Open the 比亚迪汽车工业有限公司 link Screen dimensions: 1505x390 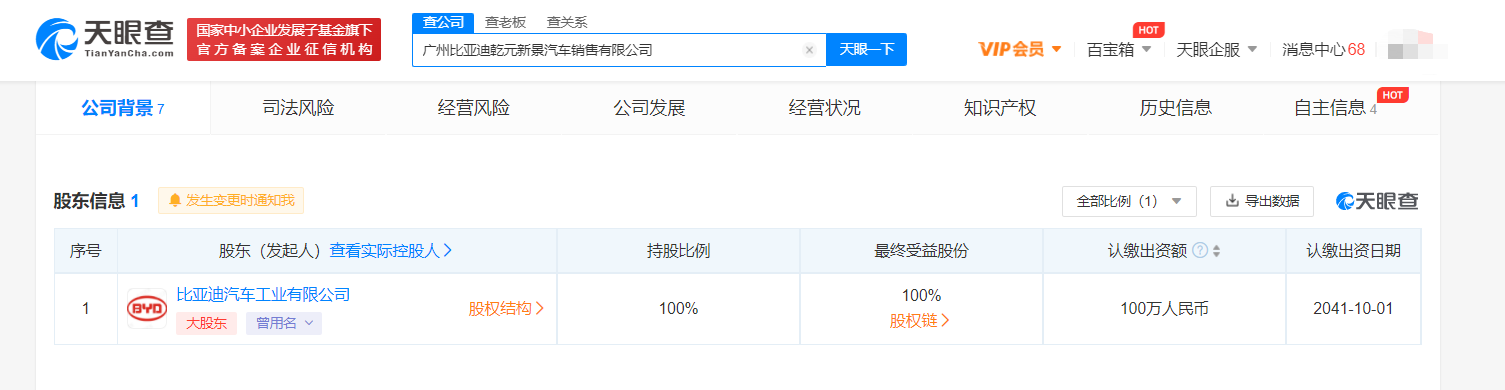(263, 294)
